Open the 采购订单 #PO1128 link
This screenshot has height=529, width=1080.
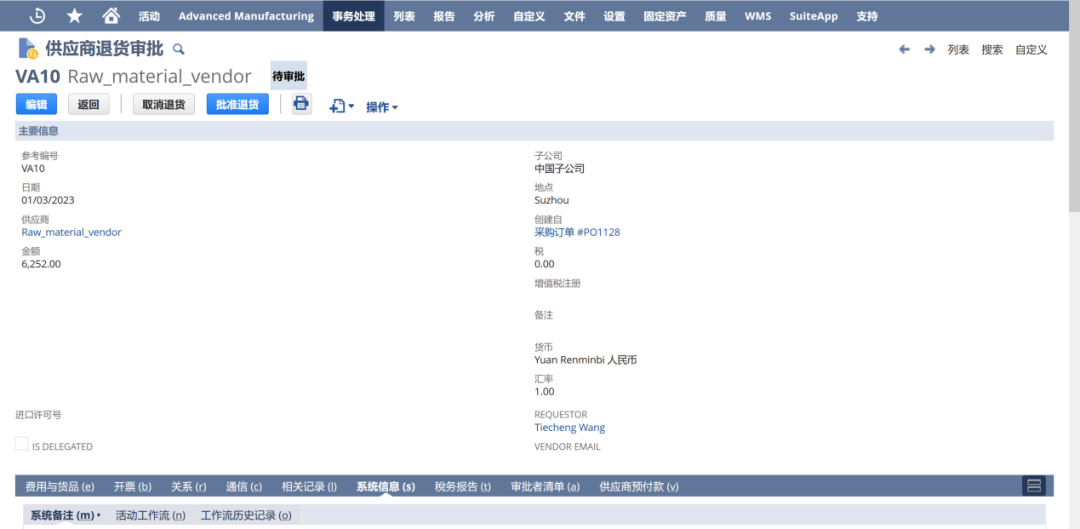577,232
